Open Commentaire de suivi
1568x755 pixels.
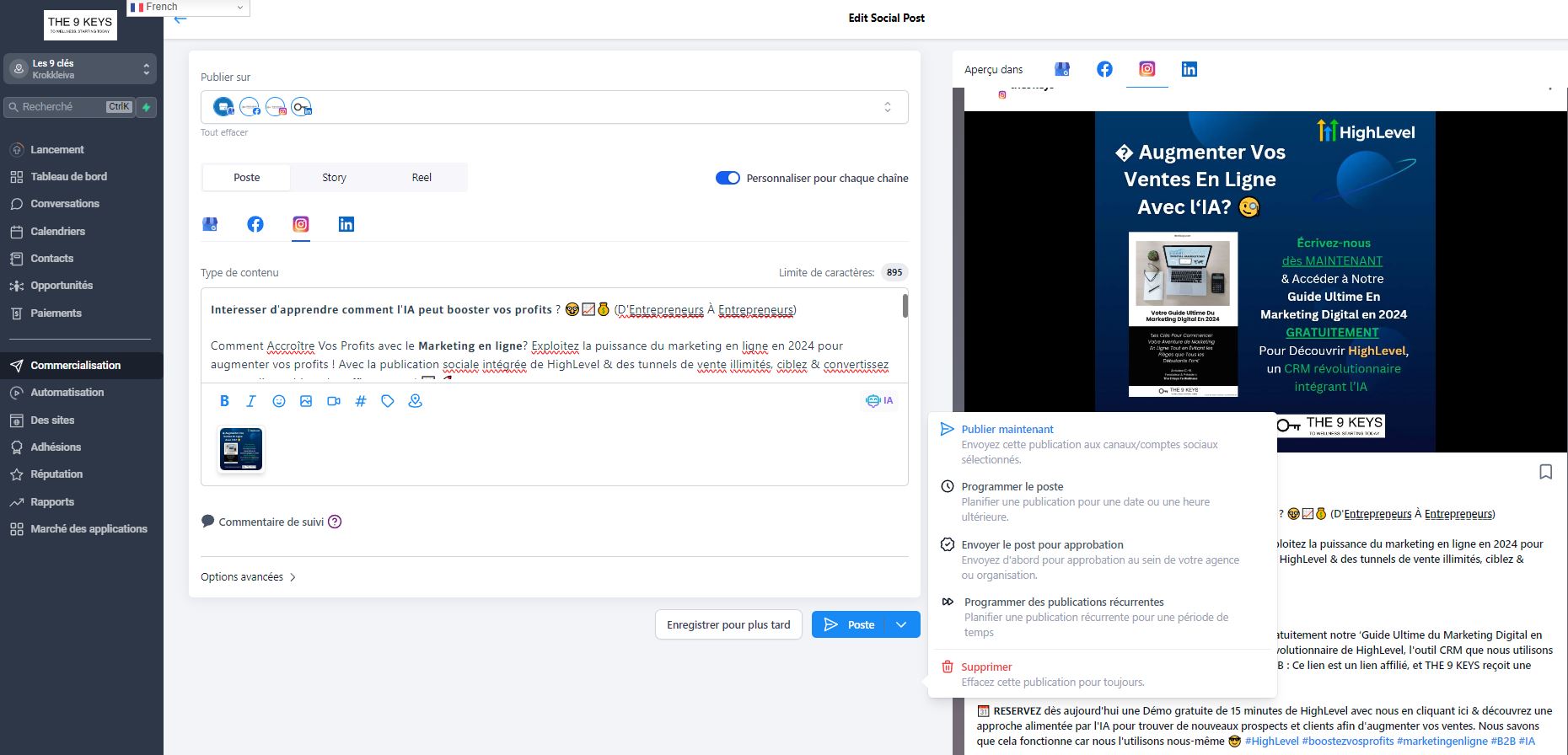[x=262, y=522]
